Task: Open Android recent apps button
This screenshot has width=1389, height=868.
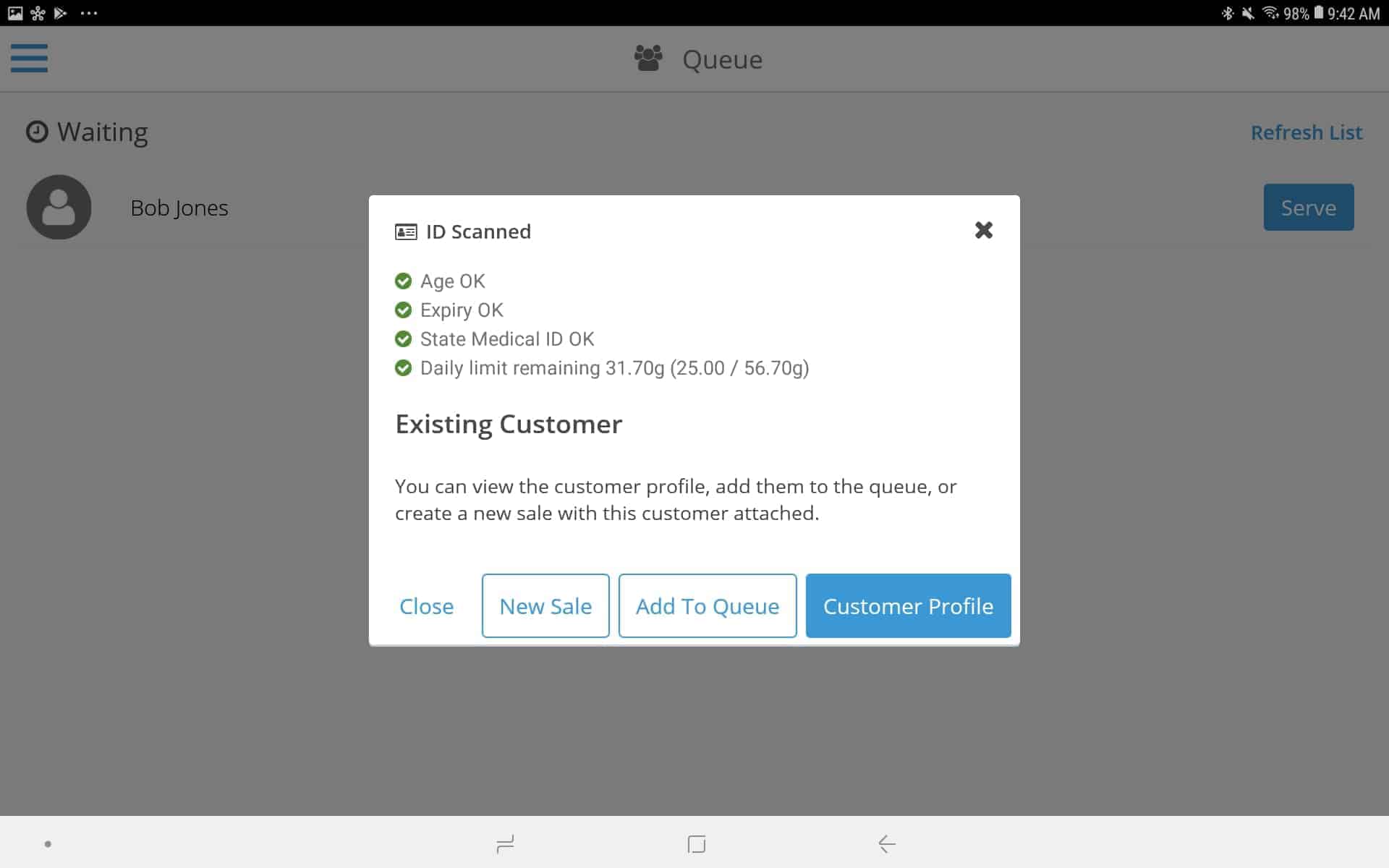Action: click(505, 843)
